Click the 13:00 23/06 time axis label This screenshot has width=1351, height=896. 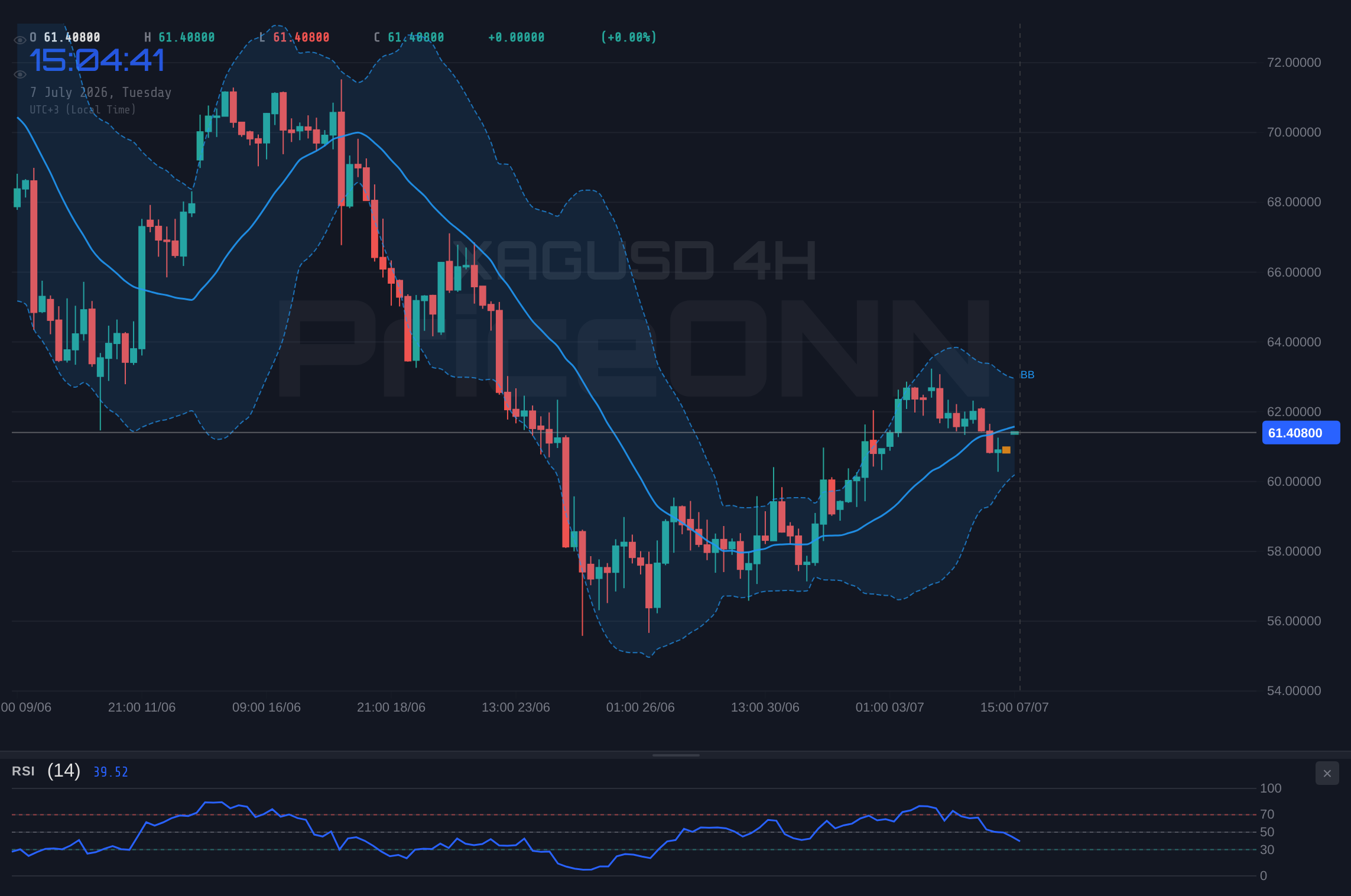pos(516,707)
